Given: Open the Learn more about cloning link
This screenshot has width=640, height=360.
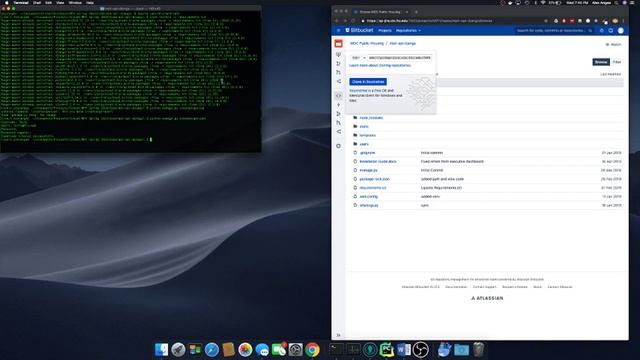Looking at the screenshot, I should click(x=380, y=65).
